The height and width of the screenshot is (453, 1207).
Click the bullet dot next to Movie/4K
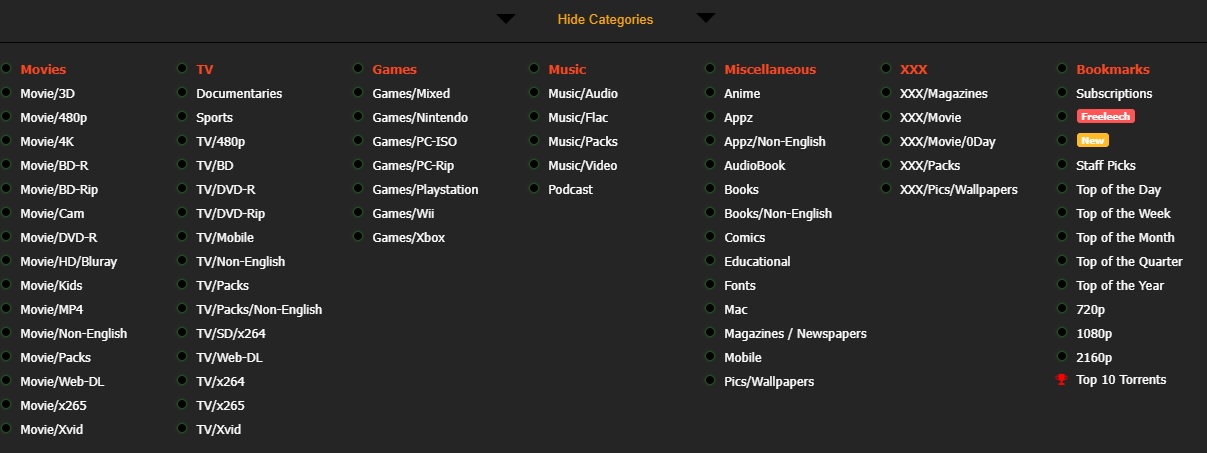(6, 141)
